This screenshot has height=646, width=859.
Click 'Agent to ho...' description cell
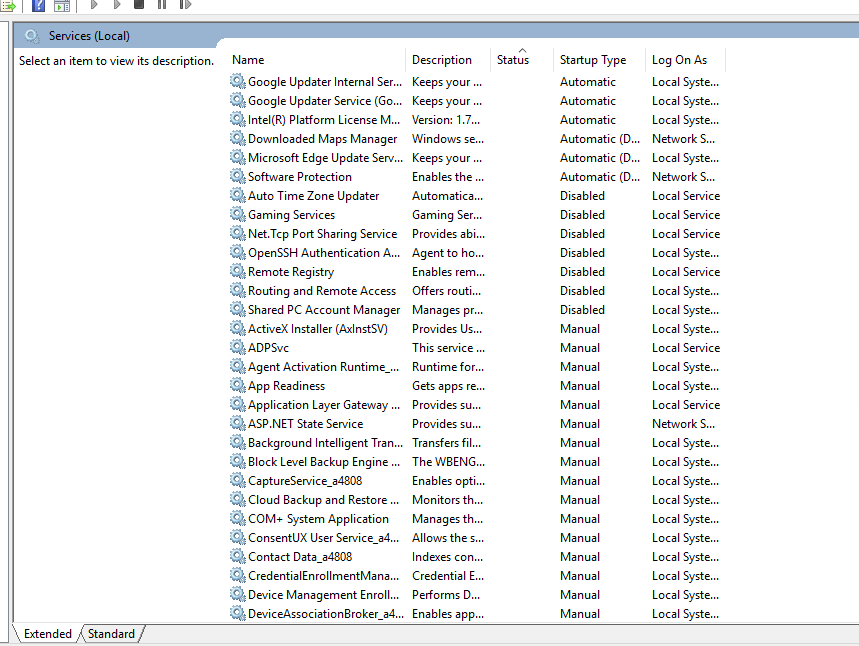[448, 253]
